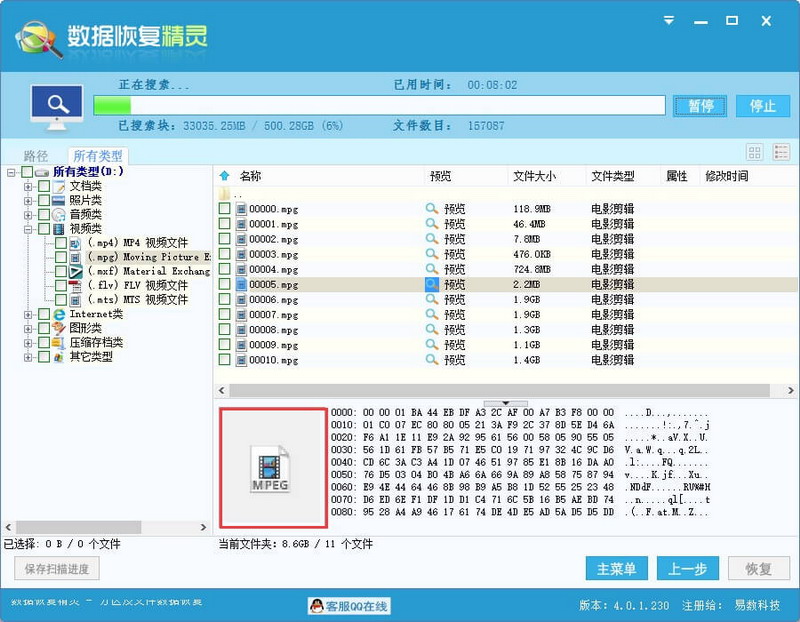The height and width of the screenshot is (622, 800).
Task: Expand the 音频类 tree node
Action: pyautogui.click(x=28, y=215)
